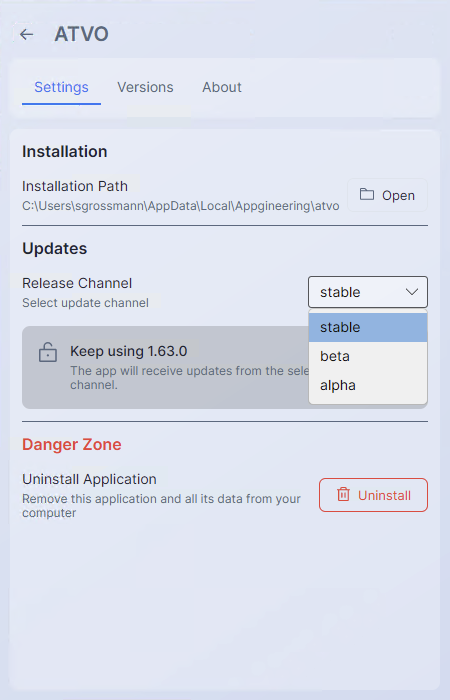Click 'Remove this application and all its data' text
450x700 pixels.
tap(162, 505)
